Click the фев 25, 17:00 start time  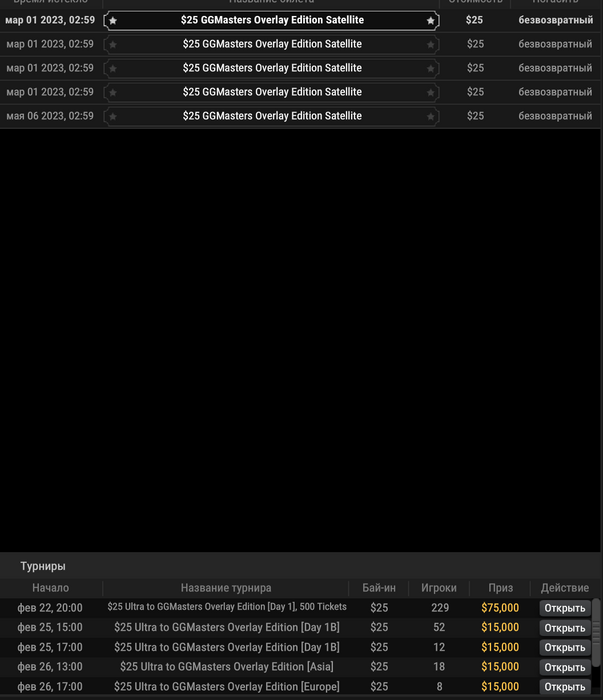pyautogui.click(x=50, y=647)
